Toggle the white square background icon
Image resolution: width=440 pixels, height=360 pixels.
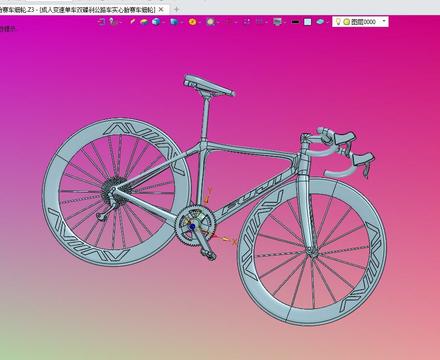(x=308, y=22)
